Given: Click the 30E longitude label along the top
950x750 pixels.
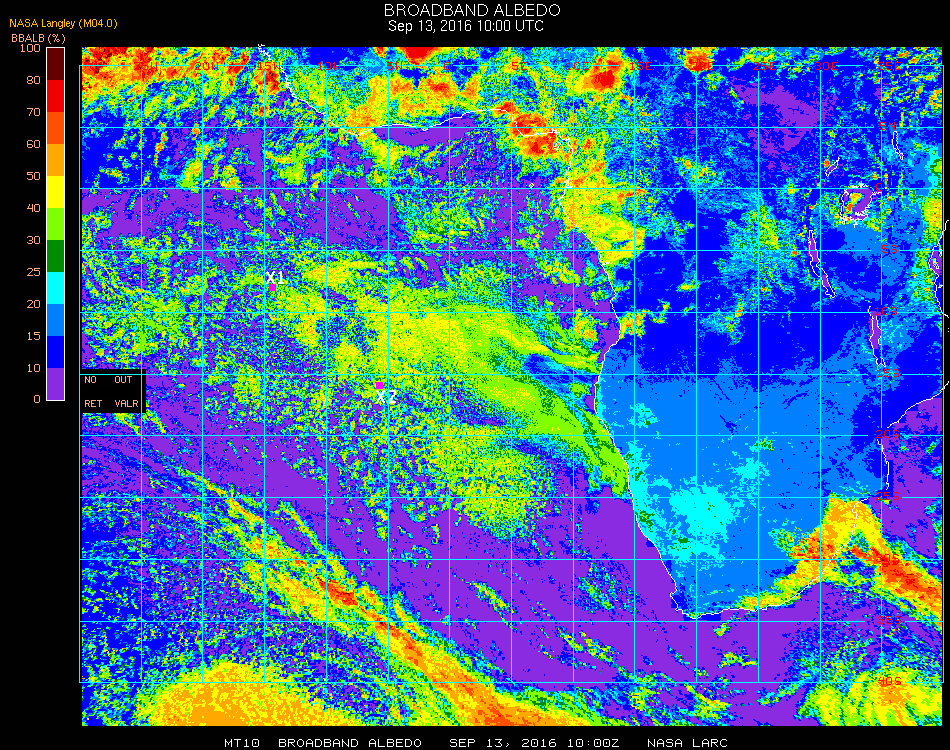Looking at the screenshot, I should point(826,66).
